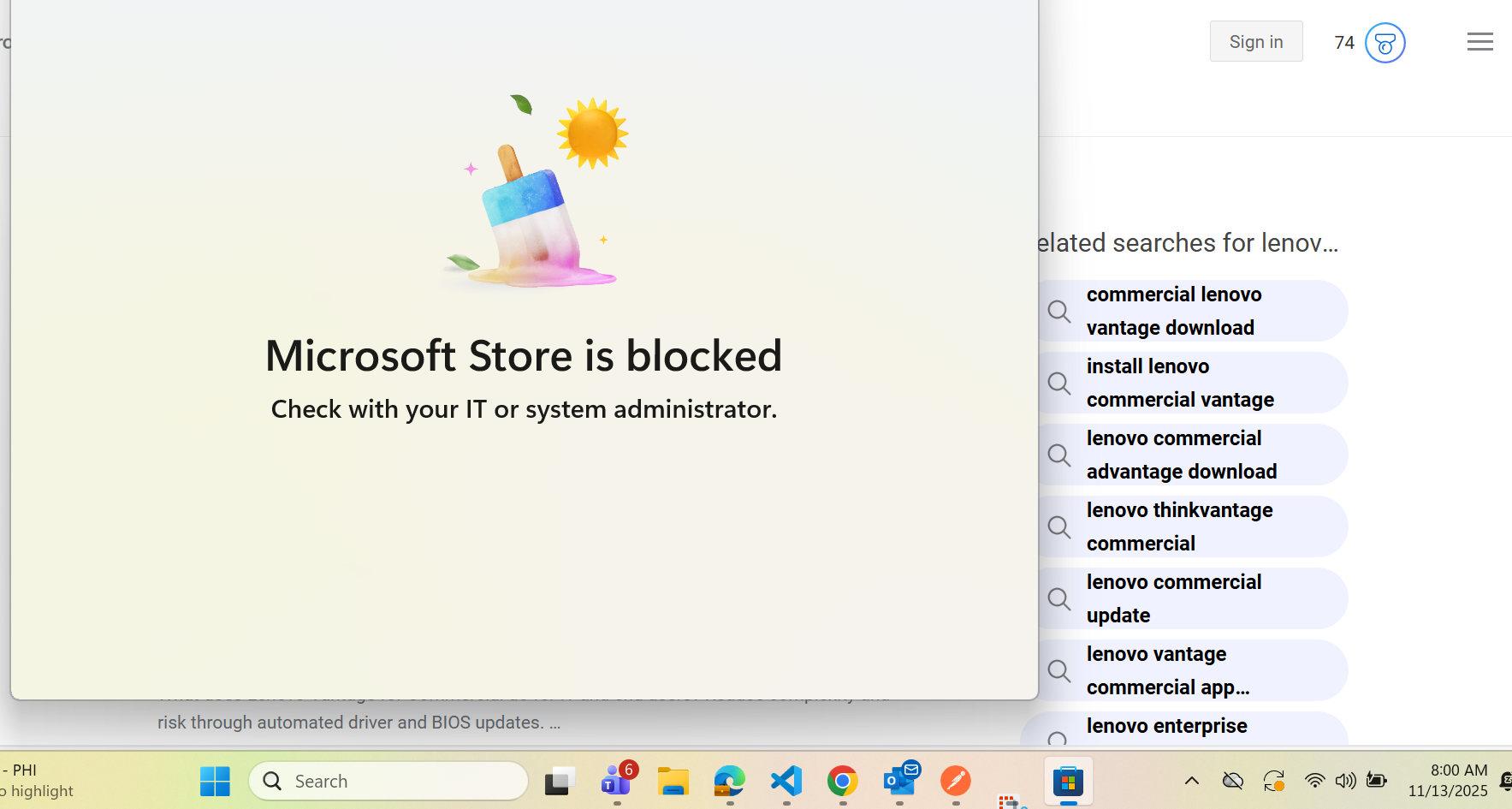This screenshot has height=809, width=1512.
Task: Open the Windows Start menu
Action: [215, 781]
